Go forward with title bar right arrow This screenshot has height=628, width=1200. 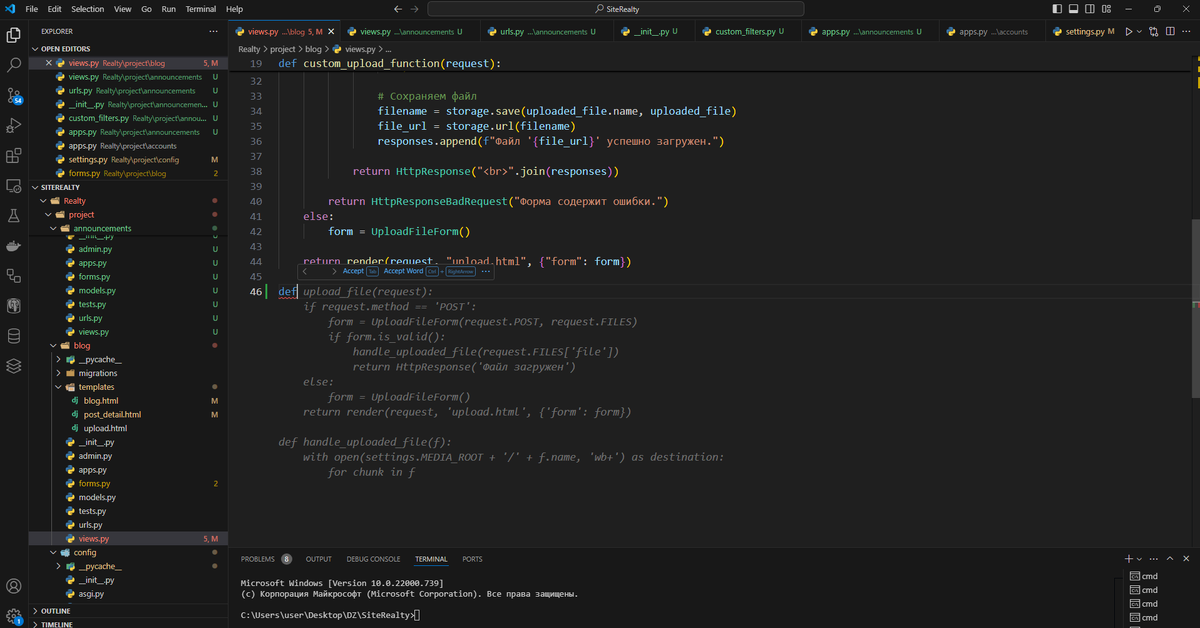click(x=416, y=9)
